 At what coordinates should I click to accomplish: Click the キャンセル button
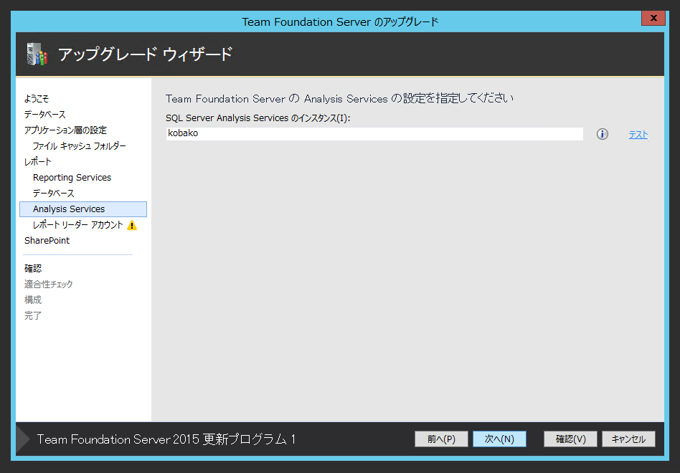629,439
